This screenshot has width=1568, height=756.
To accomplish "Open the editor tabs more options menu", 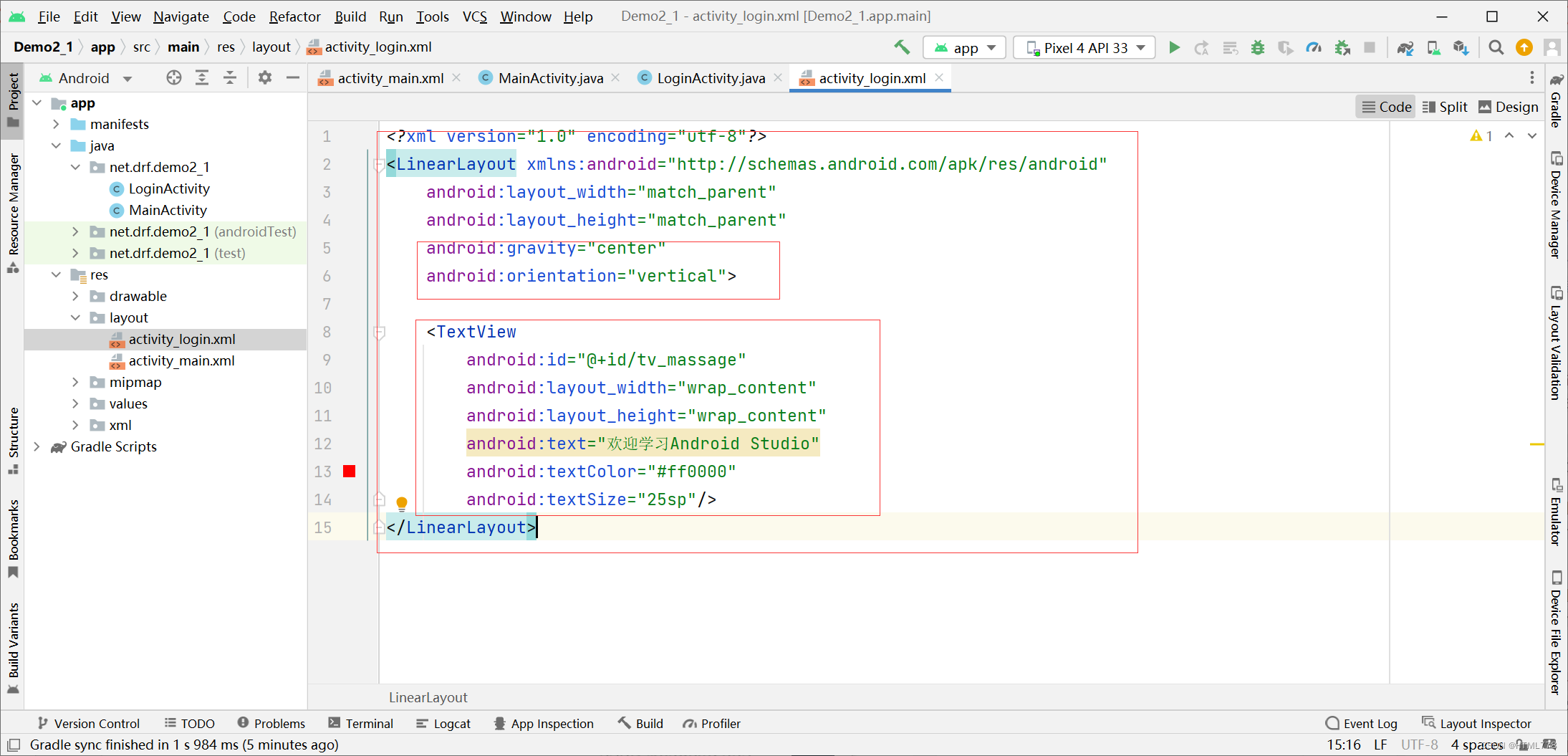I will coord(1532,77).
